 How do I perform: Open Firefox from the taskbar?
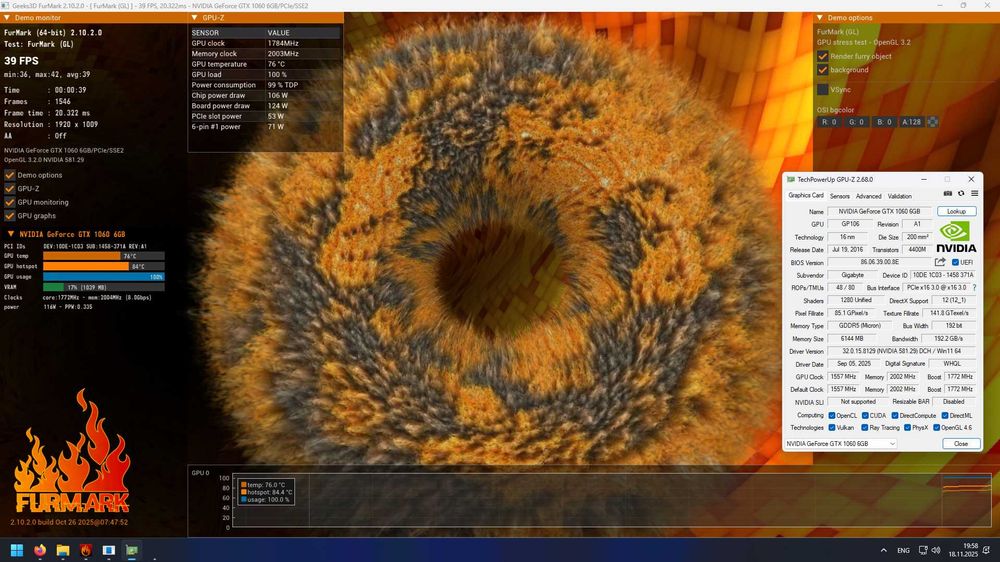click(x=40, y=550)
